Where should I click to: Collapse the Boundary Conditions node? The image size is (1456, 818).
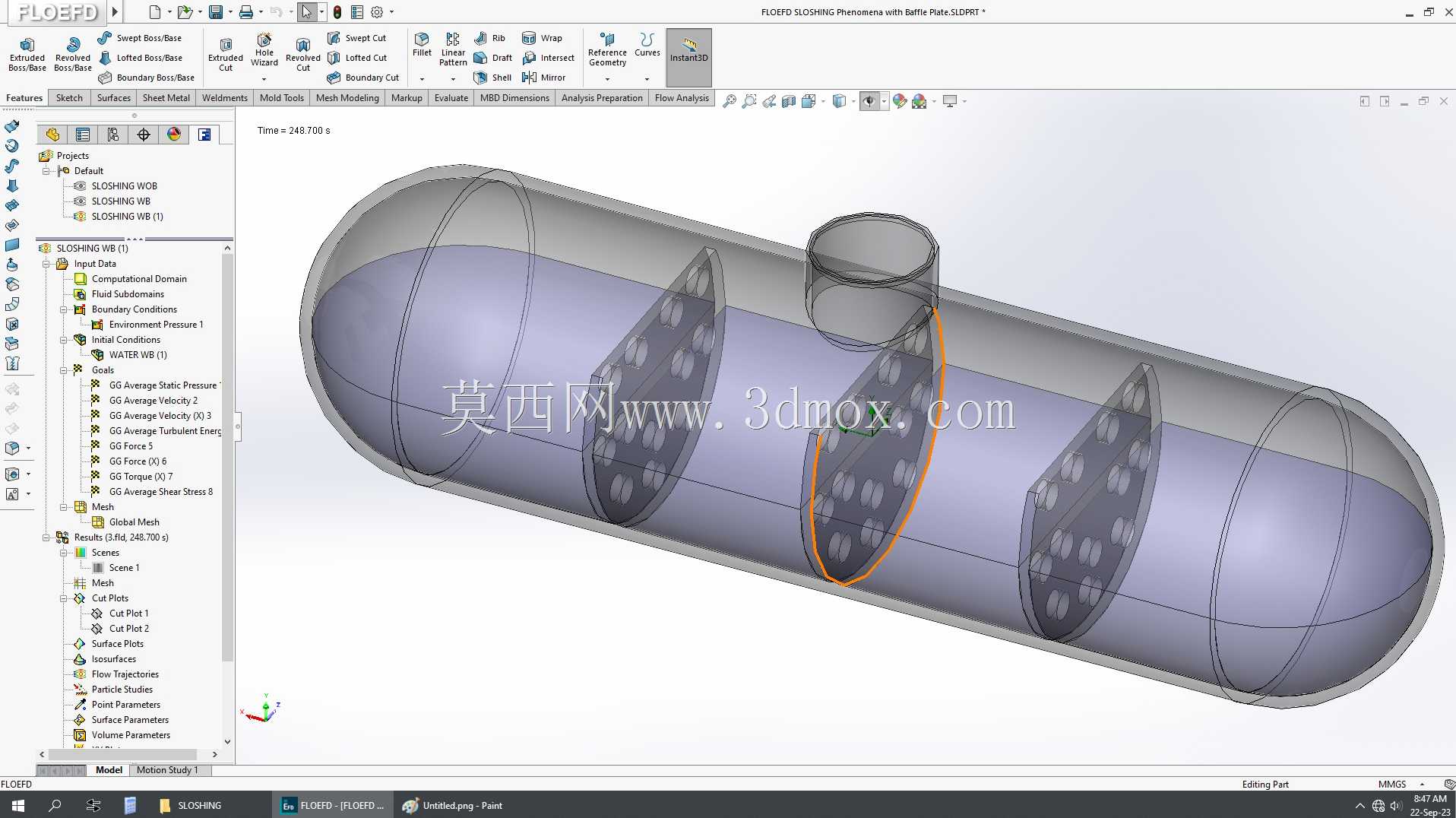(x=63, y=309)
